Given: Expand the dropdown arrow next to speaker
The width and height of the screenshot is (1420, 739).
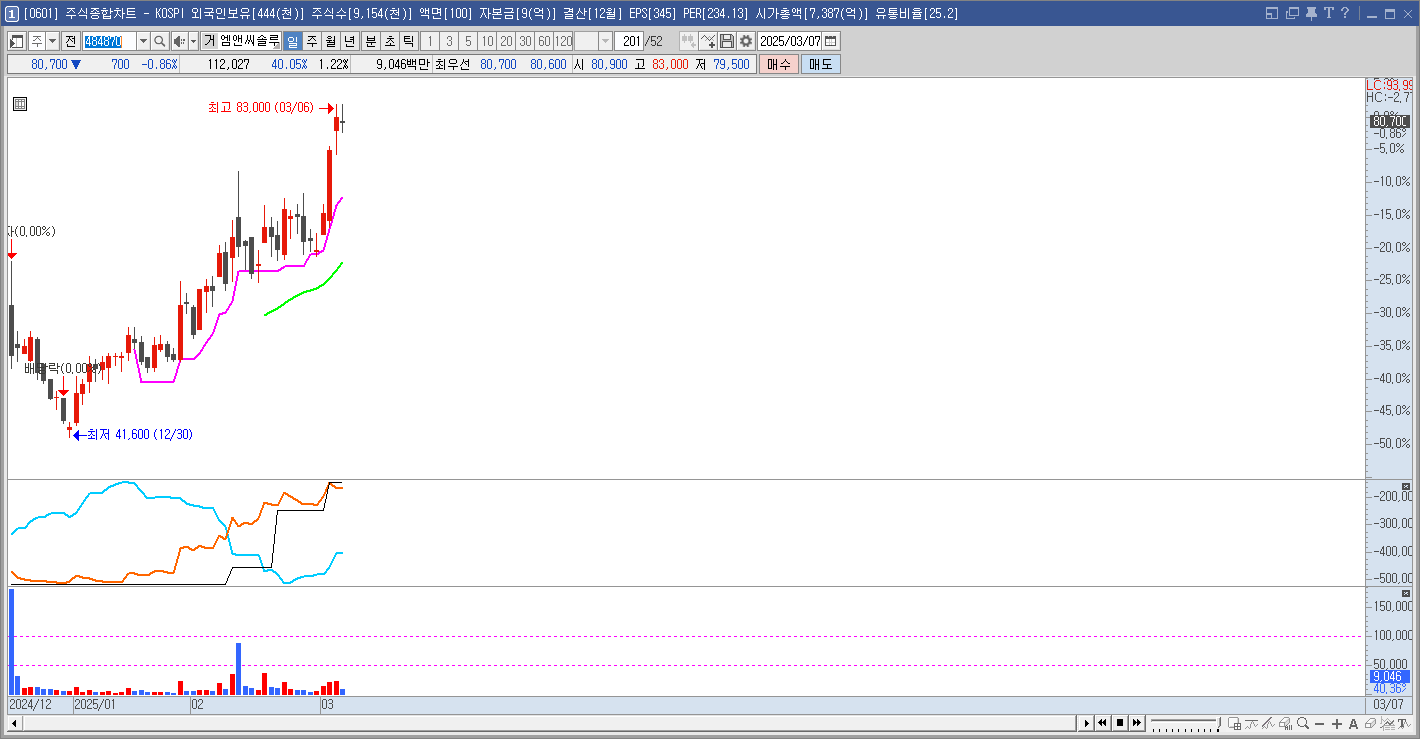Looking at the screenshot, I should point(193,41).
